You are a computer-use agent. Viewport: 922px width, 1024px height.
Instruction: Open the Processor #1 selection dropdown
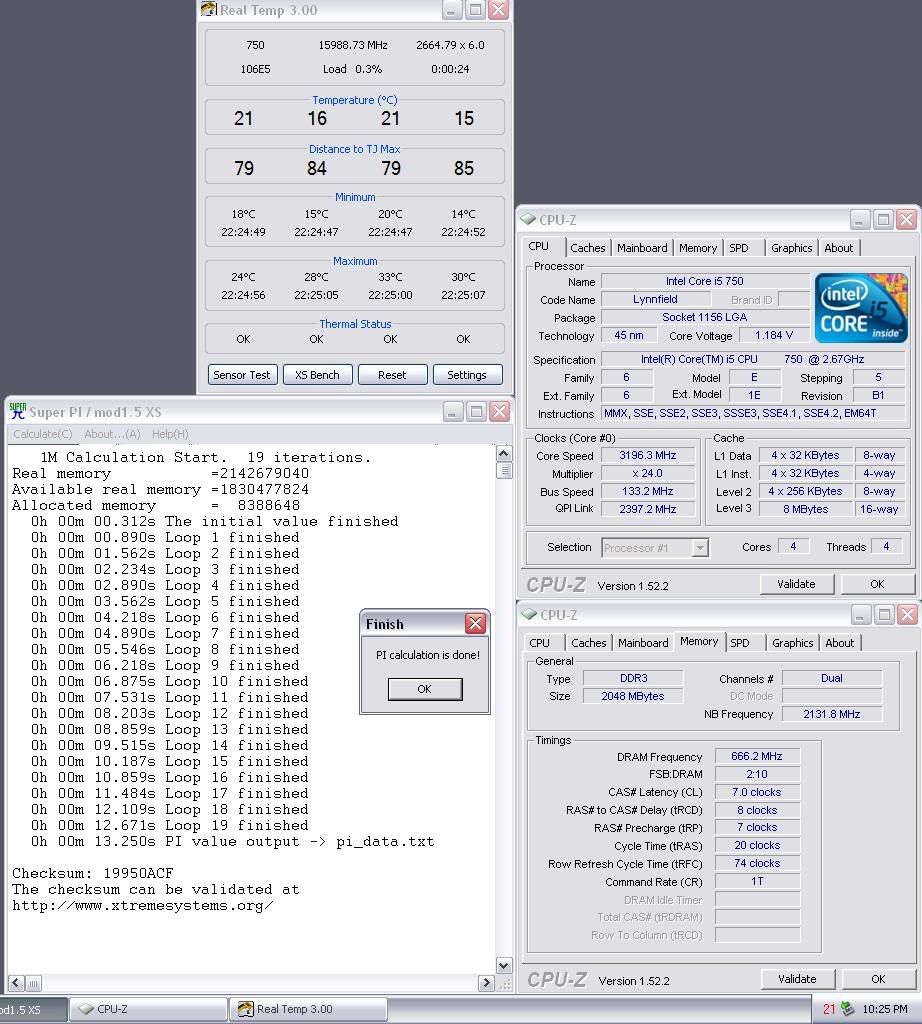coord(700,547)
